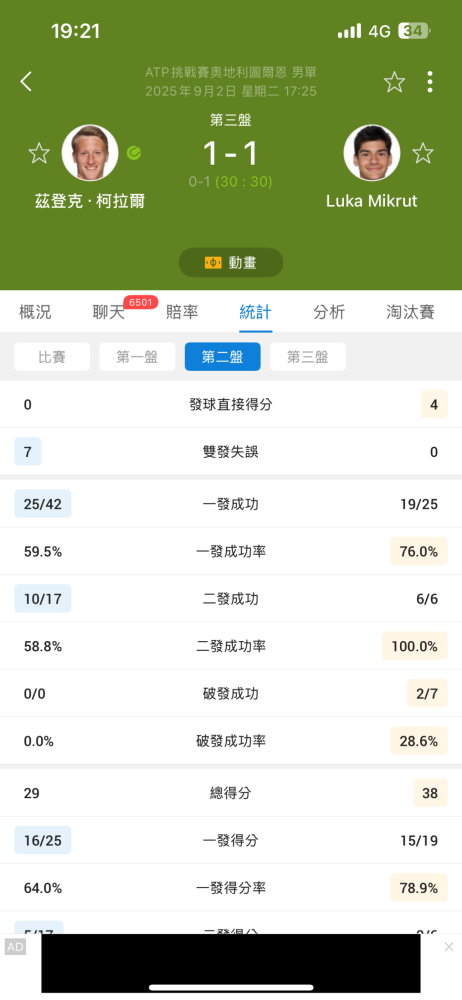The height and width of the screenshot is (1000, 462).
Task: Open the 聊天 chat tab
Action: (108, 312)
